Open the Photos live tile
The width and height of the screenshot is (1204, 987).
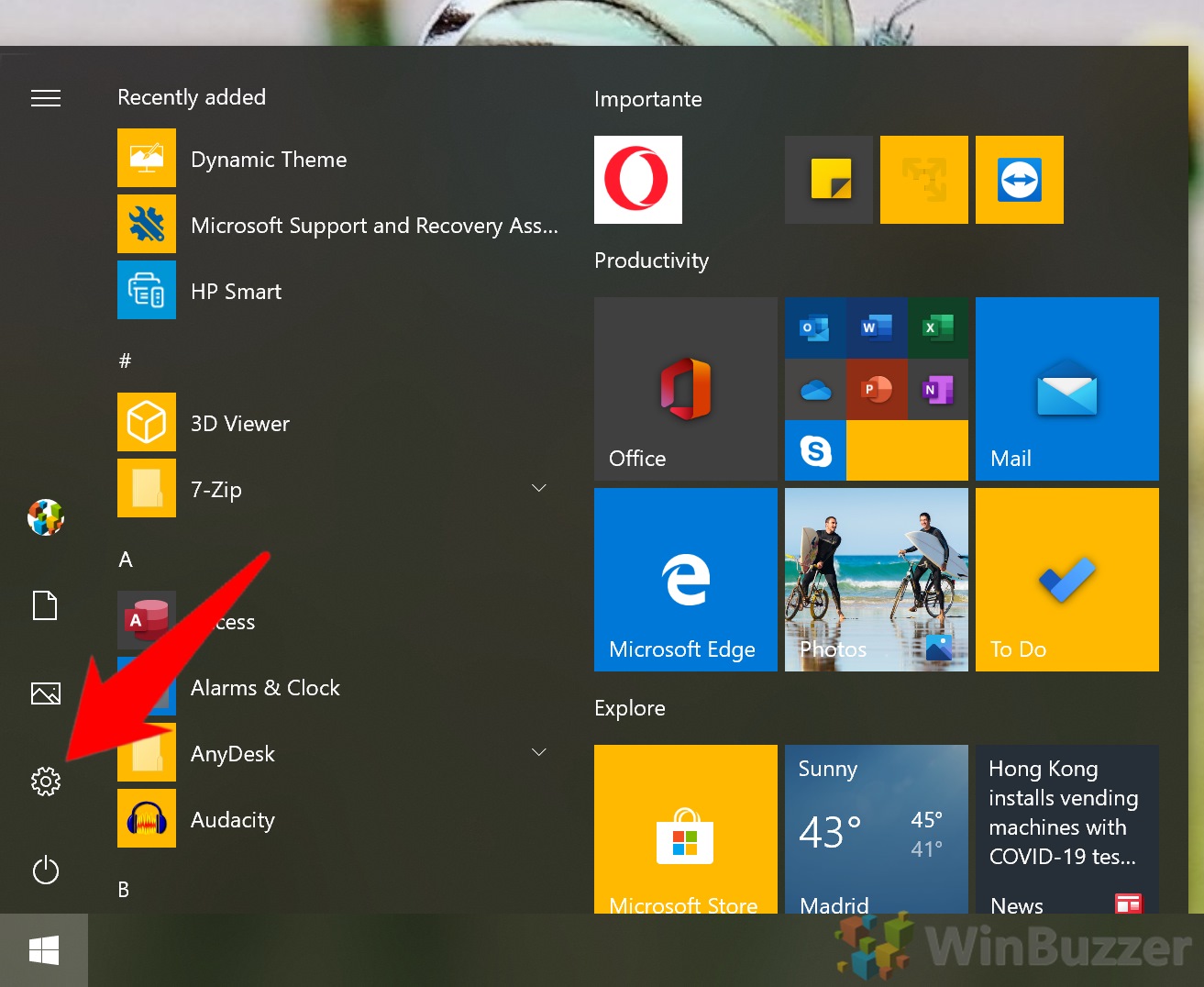point(877,580)
